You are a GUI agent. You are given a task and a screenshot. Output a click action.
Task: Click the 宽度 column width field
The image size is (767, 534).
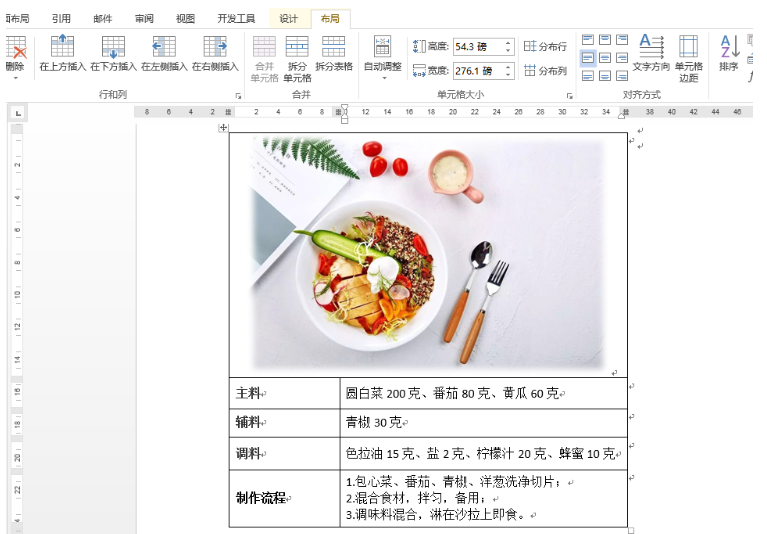point(477,71)
